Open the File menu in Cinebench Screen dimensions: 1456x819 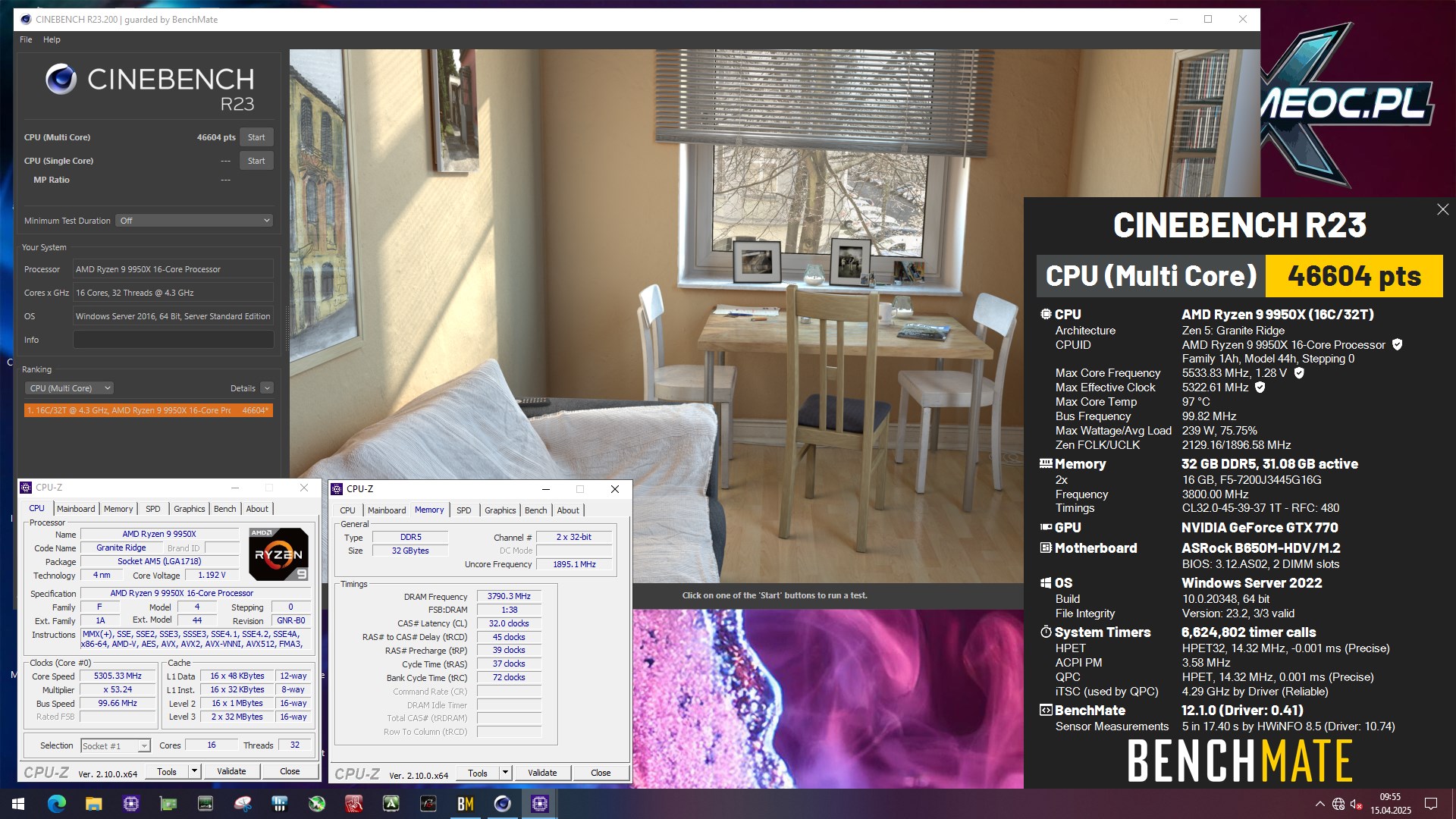point(26,39)
